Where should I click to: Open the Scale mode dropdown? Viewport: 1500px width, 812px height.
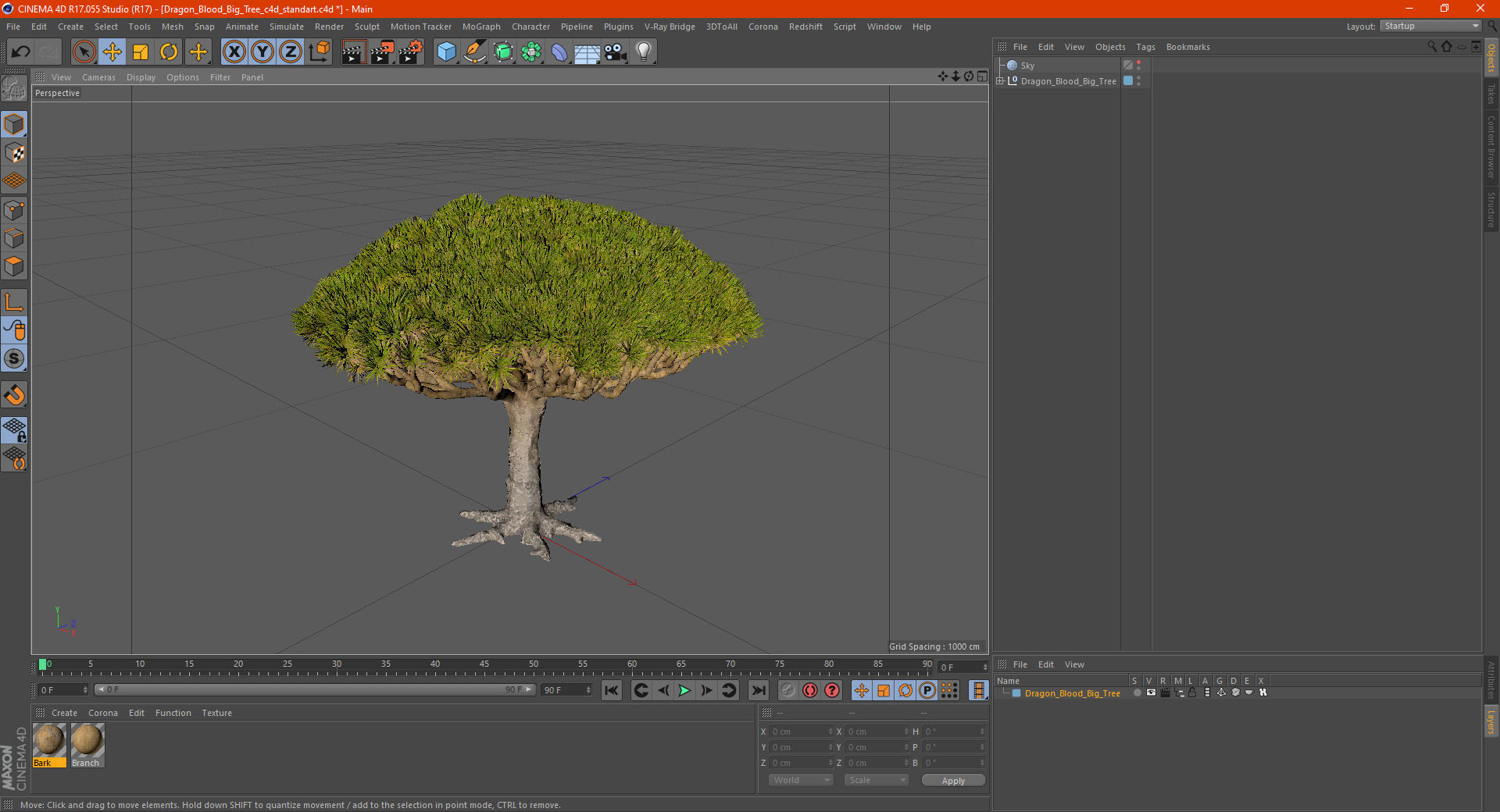[877, 781]
